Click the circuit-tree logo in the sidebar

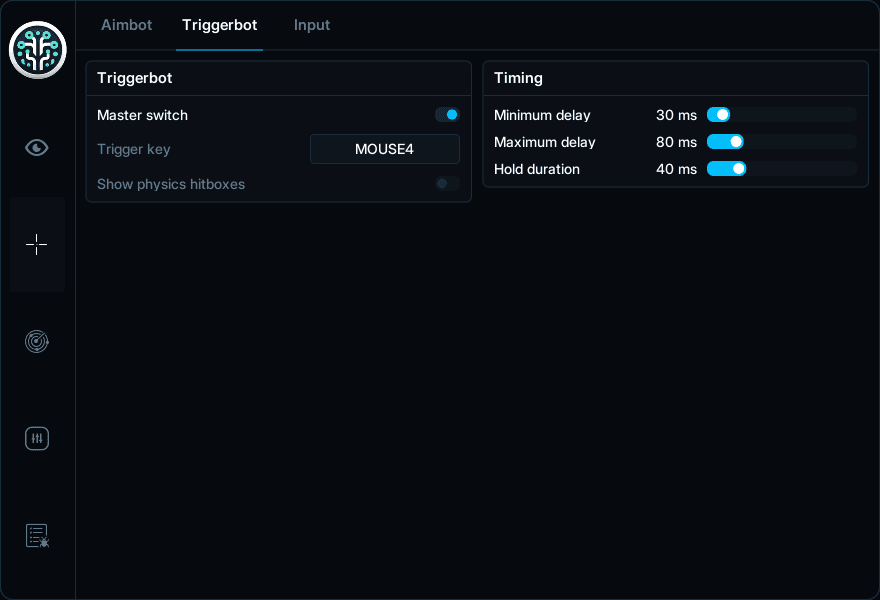click(38, 50)
